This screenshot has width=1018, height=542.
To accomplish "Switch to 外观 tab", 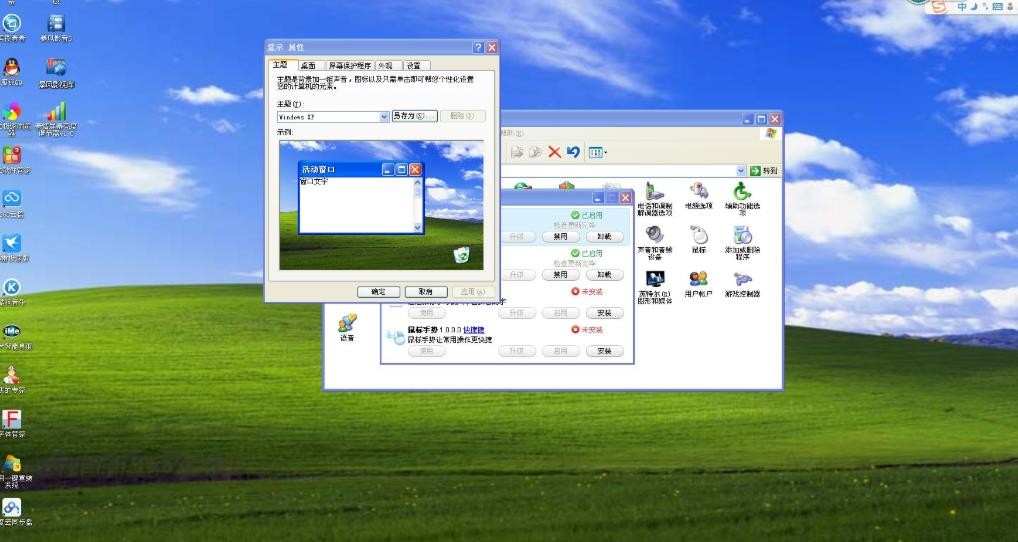I will [386, 66].
